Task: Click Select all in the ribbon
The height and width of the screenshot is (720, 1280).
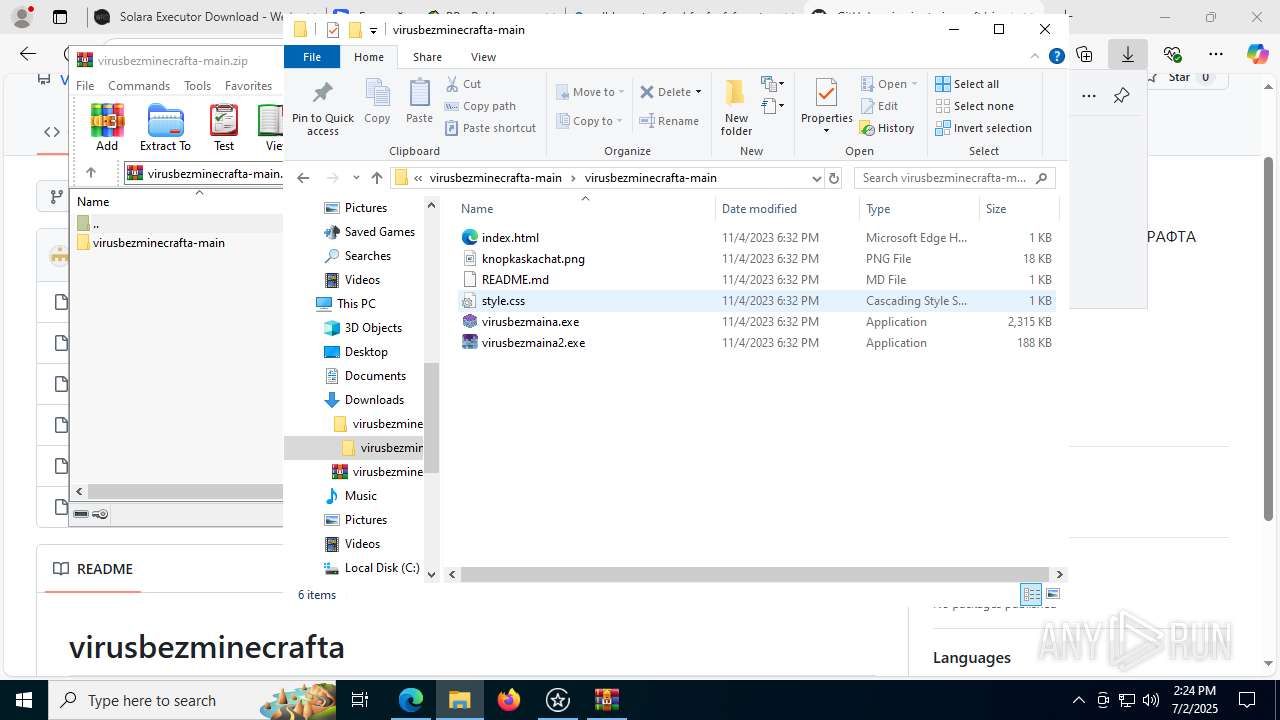Action: click(x=967, y=84)
